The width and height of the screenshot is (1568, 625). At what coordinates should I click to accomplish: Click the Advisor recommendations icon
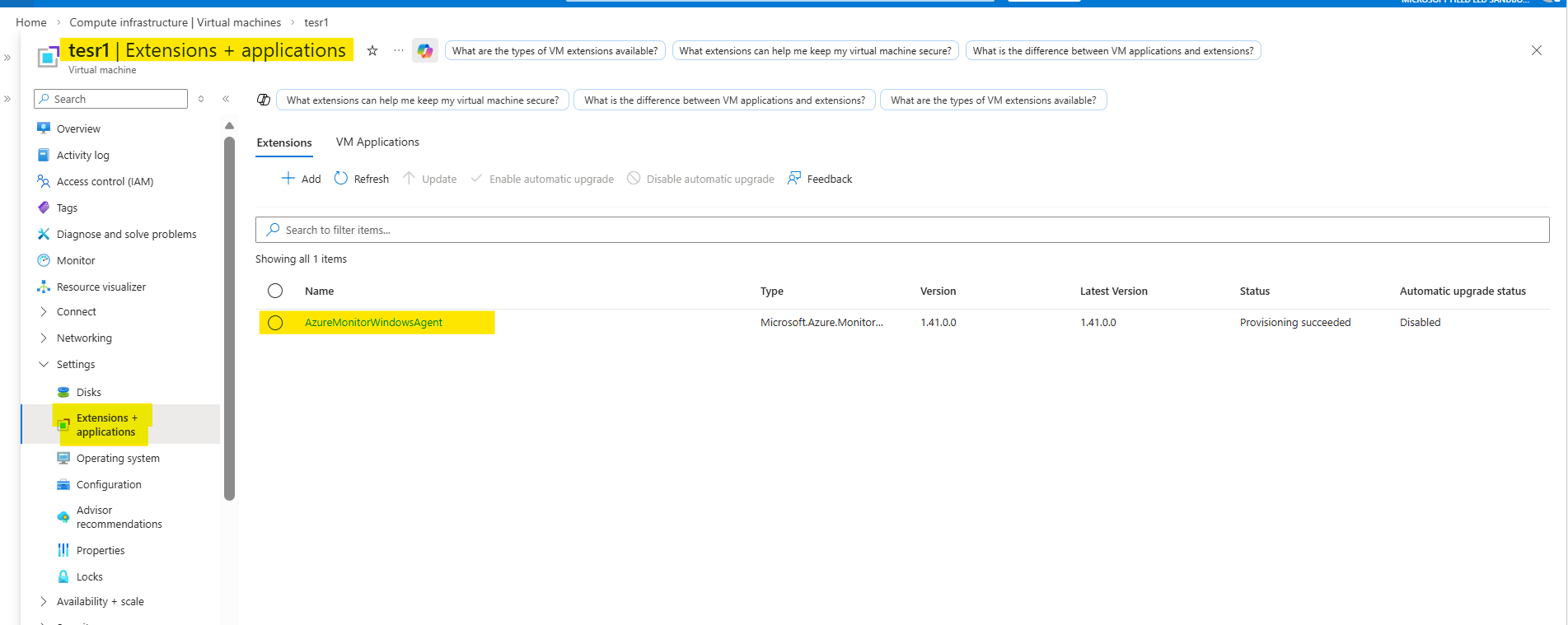coord(63,517)
